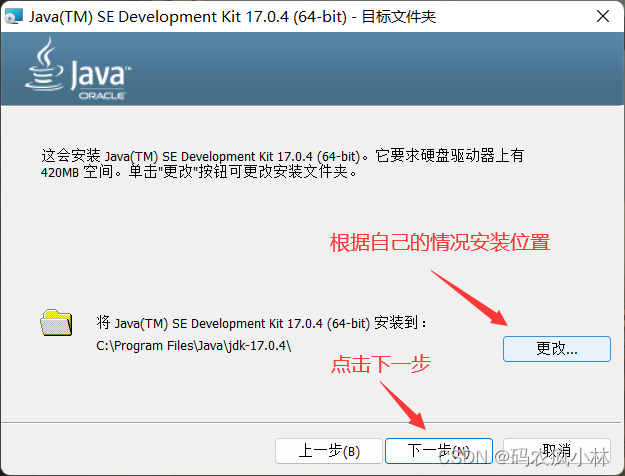This screenshot has height=476, width=625.
Task: Click the 下一步(N) button
Action: pos(439,451)
